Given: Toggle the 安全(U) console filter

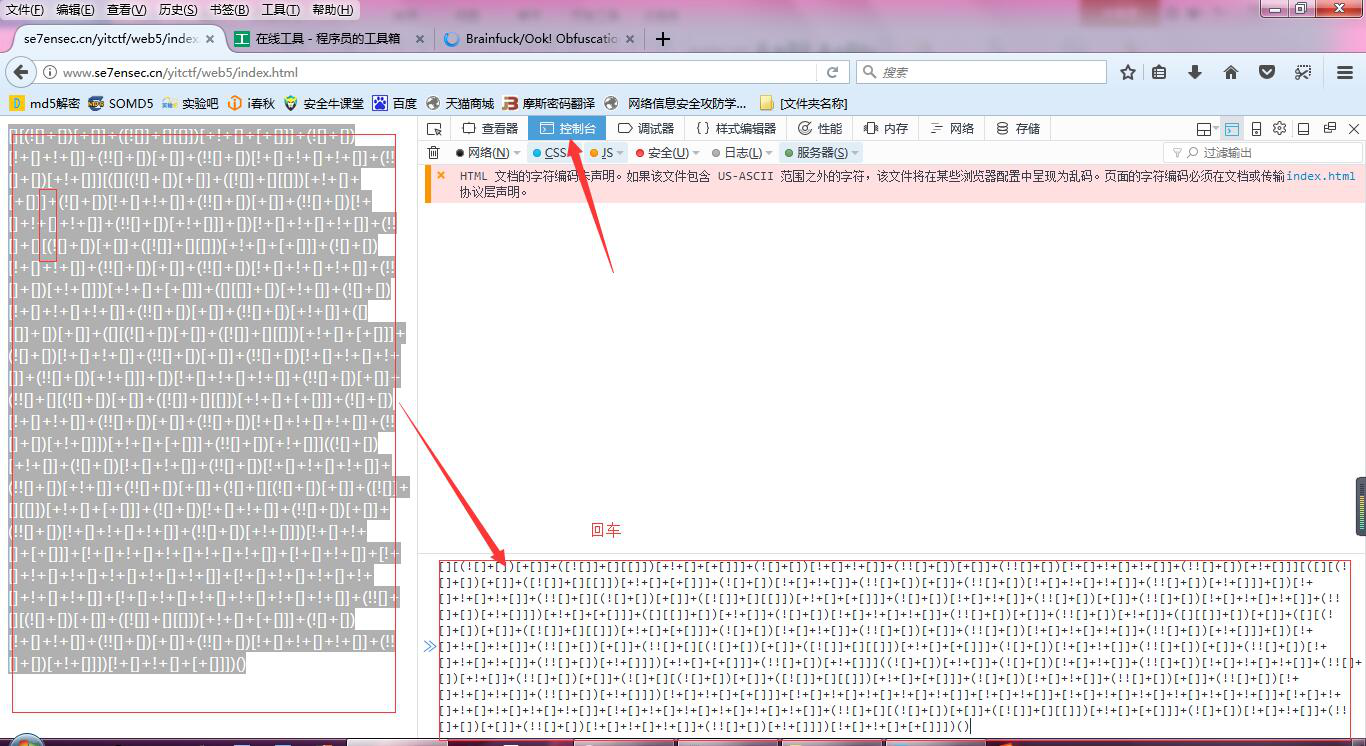Looking at the screenshot, I should [x=662, y=153].
